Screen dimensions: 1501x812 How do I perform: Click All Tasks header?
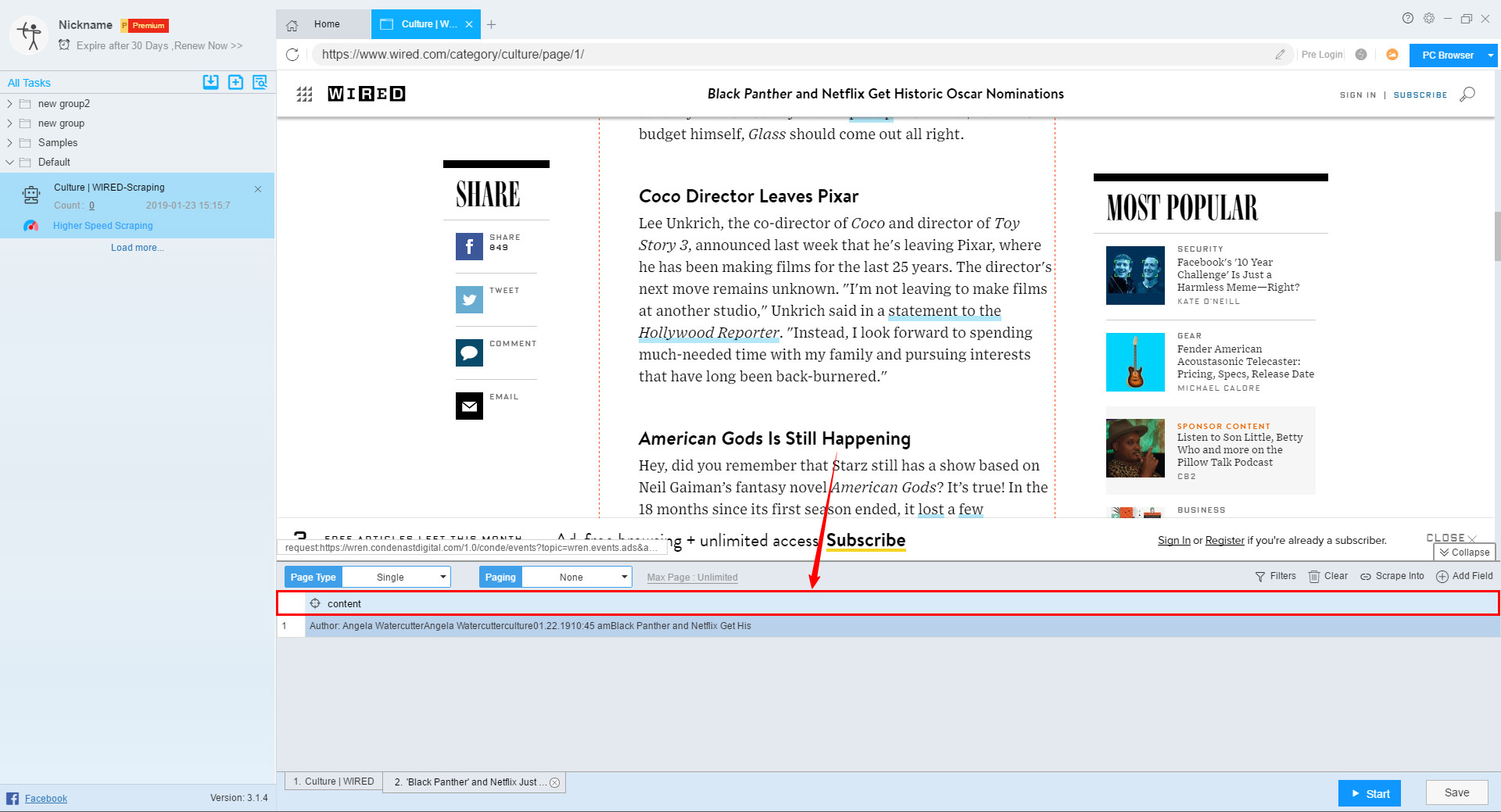pyautogui.click(x=29, y=83)
